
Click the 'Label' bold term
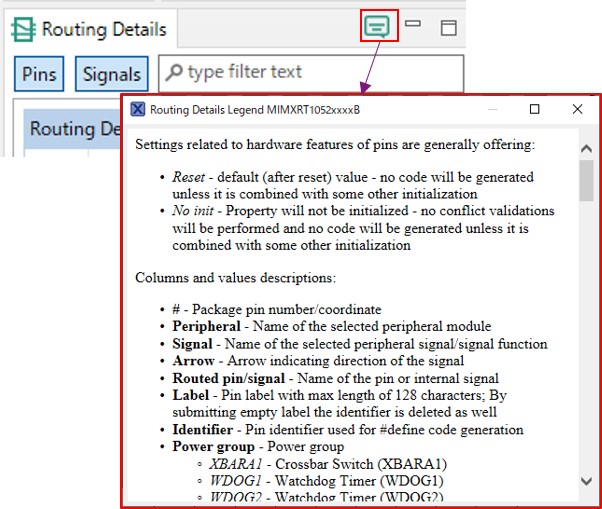[190, 395]
